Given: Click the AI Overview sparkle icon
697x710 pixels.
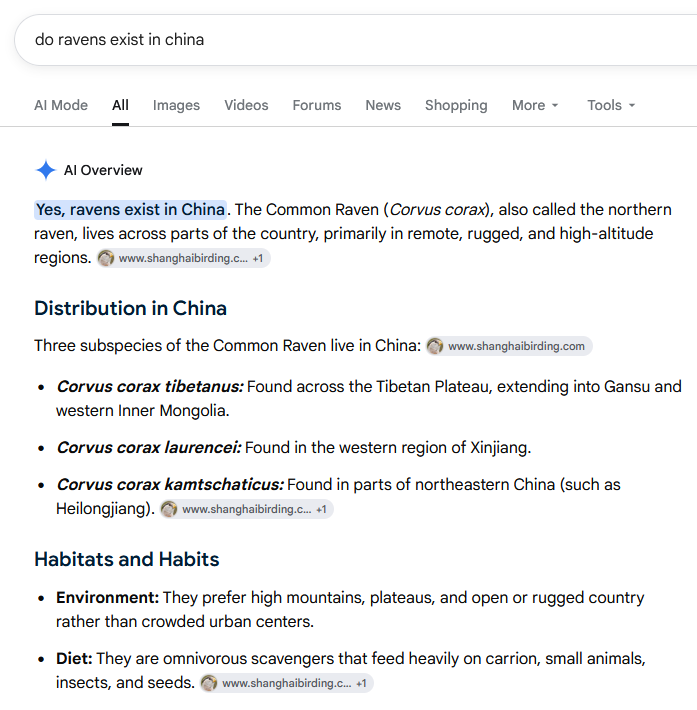Looking at the screenshot, I should [46, 170].
